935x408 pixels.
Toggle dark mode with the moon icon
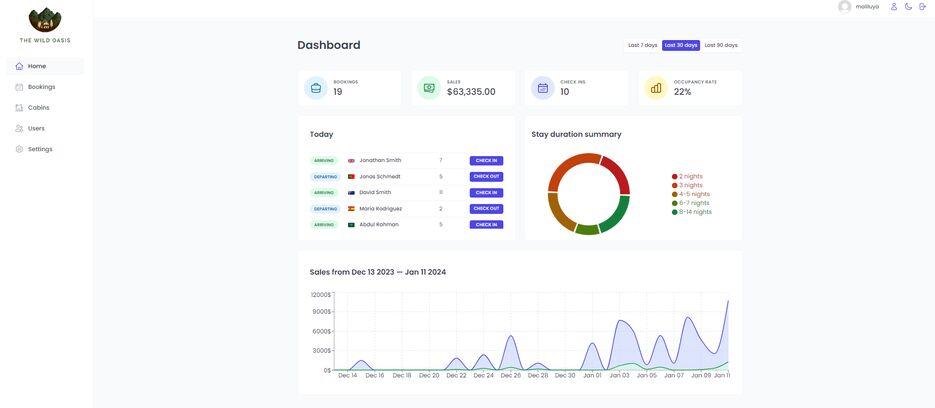908,7
